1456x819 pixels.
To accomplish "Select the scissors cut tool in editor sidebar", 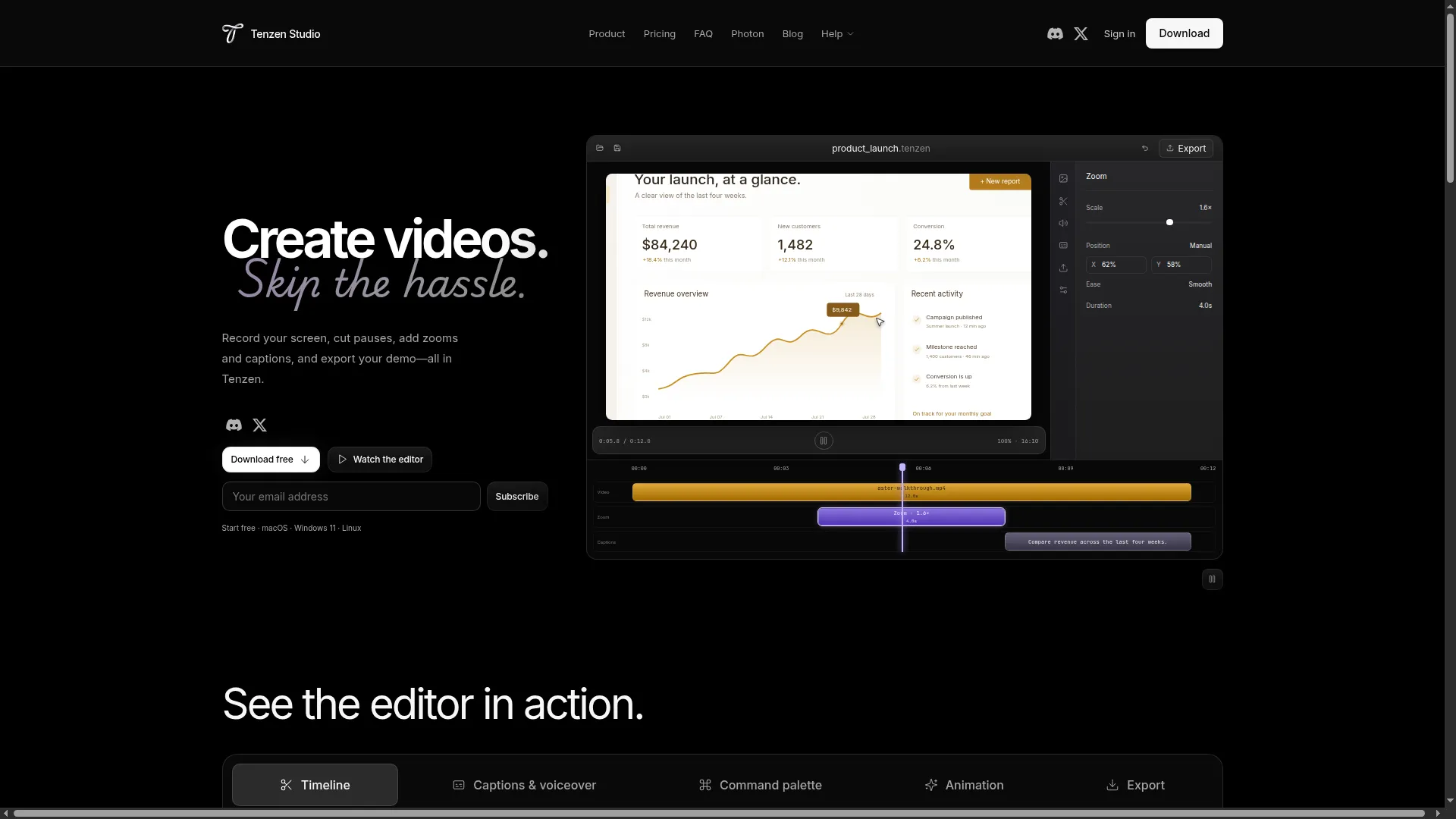I will pyautogui.click(x=1063, y=202).
